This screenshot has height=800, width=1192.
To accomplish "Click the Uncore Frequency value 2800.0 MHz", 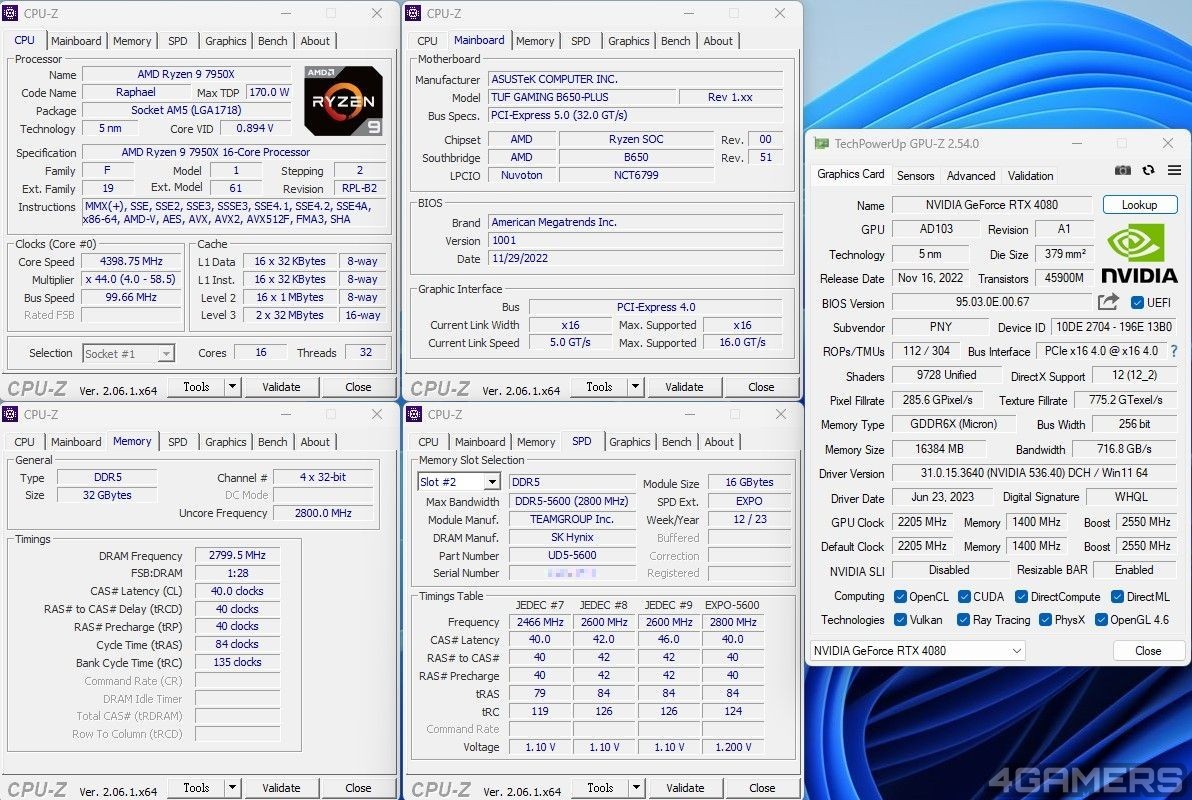I will [323, 513].
